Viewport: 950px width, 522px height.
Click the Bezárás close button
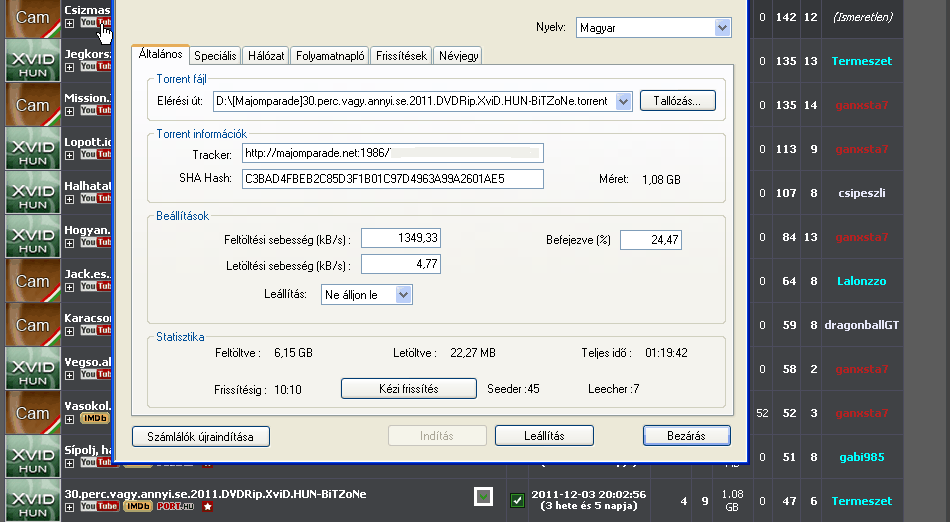(686, 435)
